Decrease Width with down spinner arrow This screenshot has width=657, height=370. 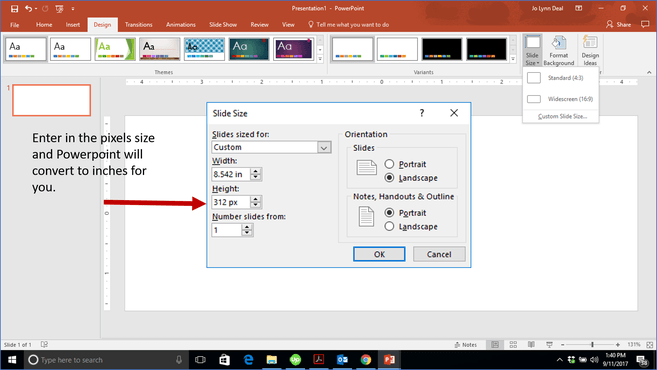pos(256,177)
